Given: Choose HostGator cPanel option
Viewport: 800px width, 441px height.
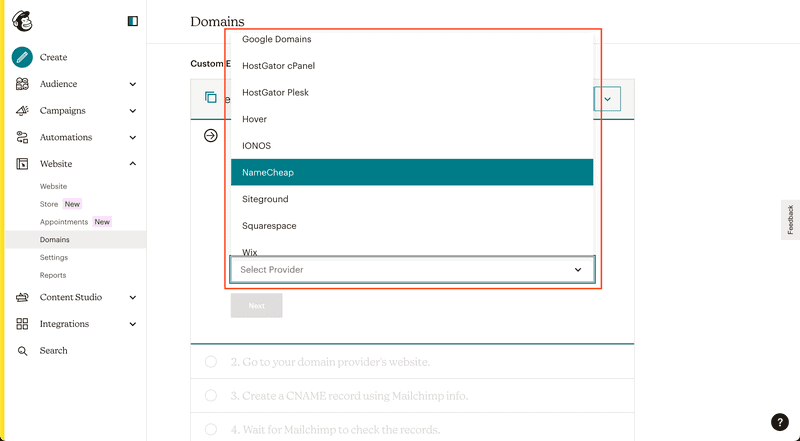Looking at the screenshot, I should pyautogui.click(x=412, y=66).
